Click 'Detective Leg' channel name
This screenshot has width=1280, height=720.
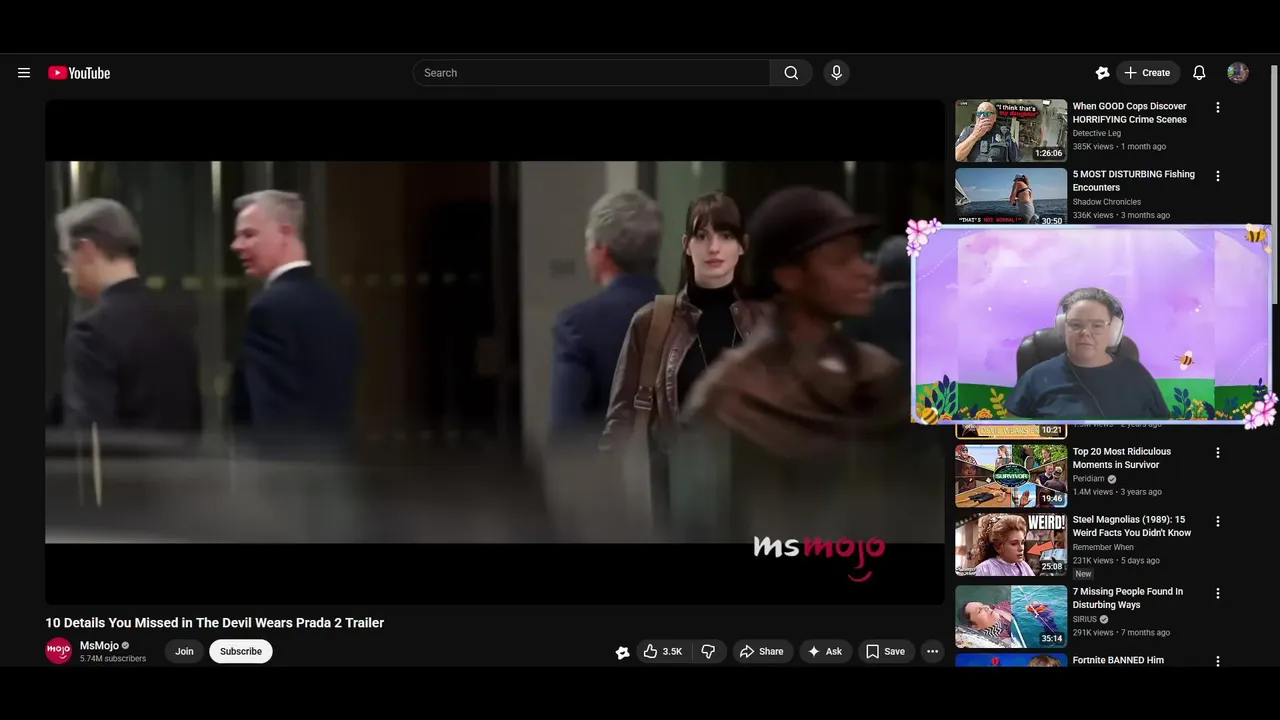click(x=1097, y=133)
